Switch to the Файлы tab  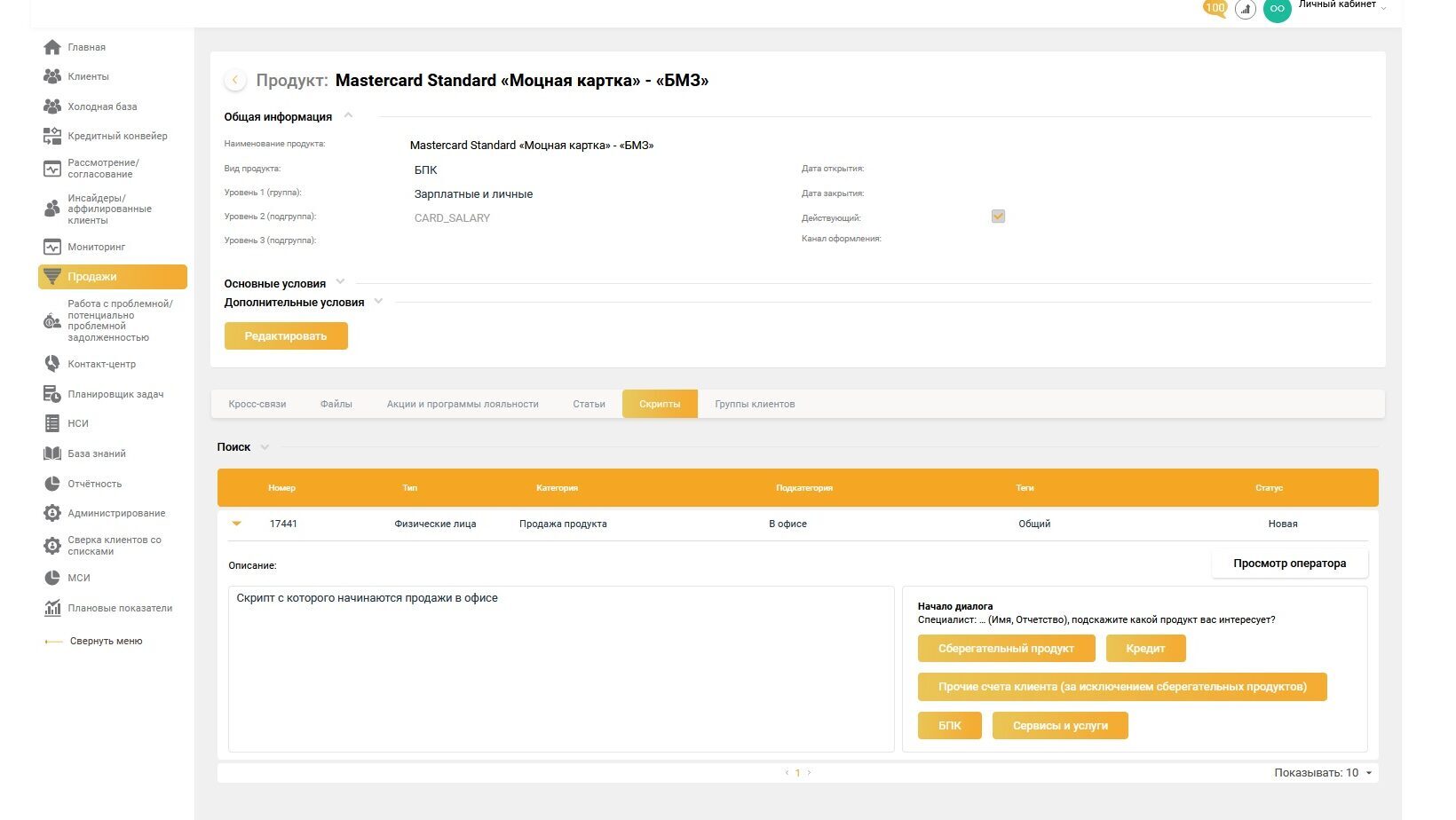point(336,404)
